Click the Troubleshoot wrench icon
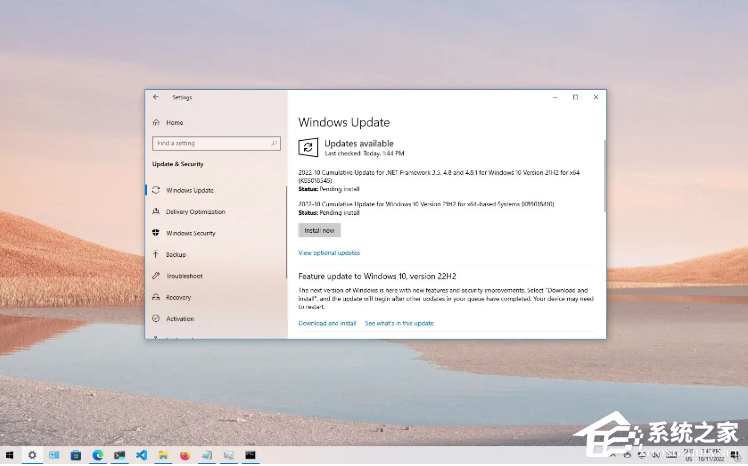748x466 pixels. pyautogui.click(x=156, y=276)
